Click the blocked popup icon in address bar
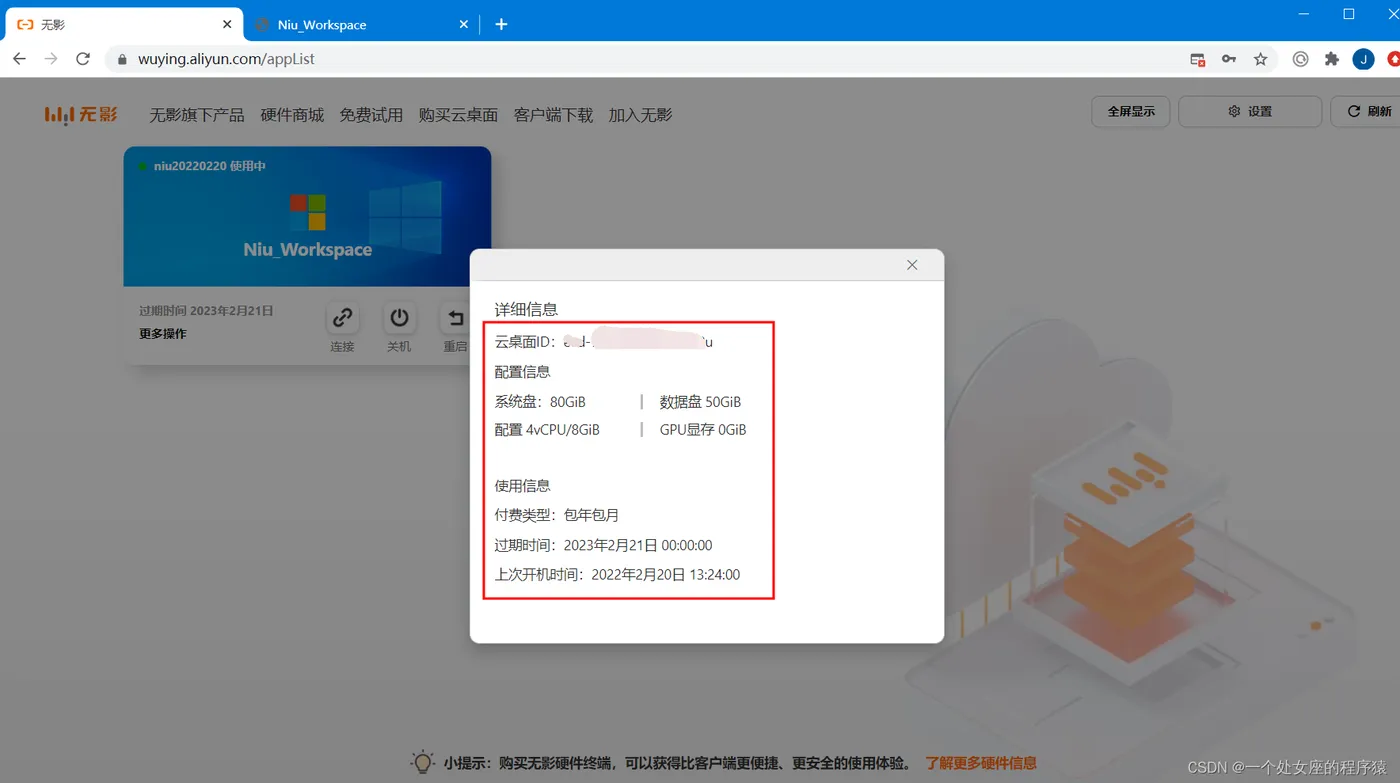 click(1197, 59)
